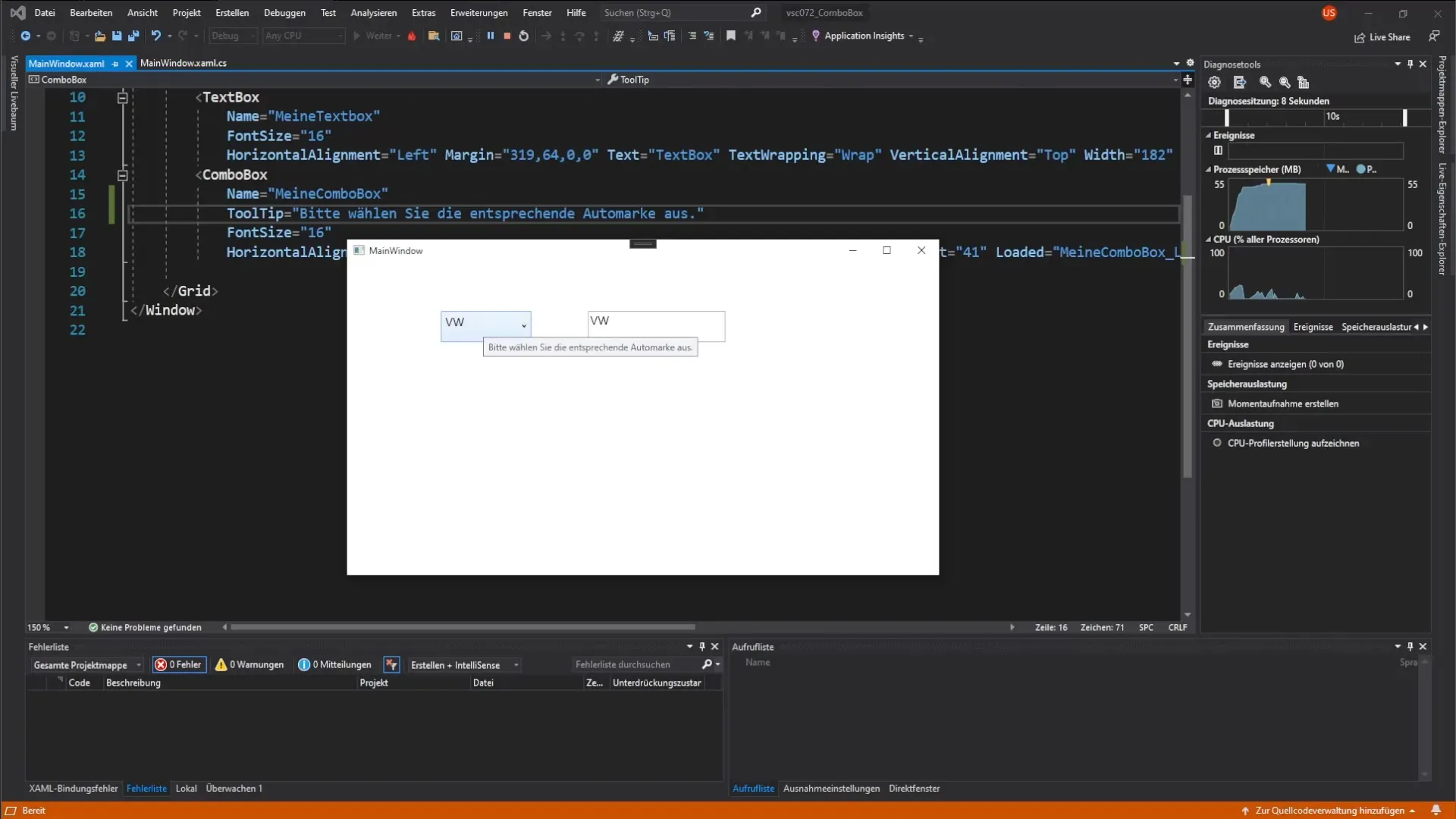1456x819 pixels.
Task: Click the Live Share button
Action: [x=1382, y=37]
